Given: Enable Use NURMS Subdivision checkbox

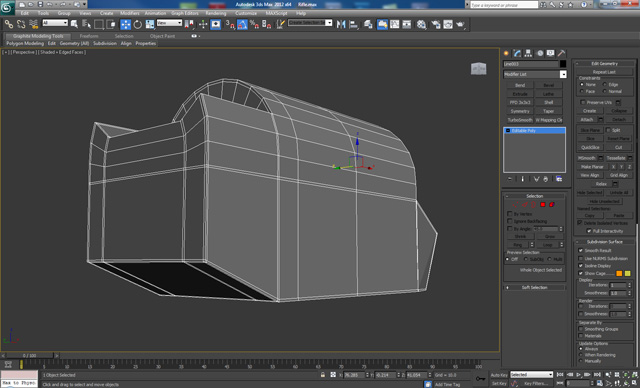Looking at the screenshot, I should pos(580,258).
